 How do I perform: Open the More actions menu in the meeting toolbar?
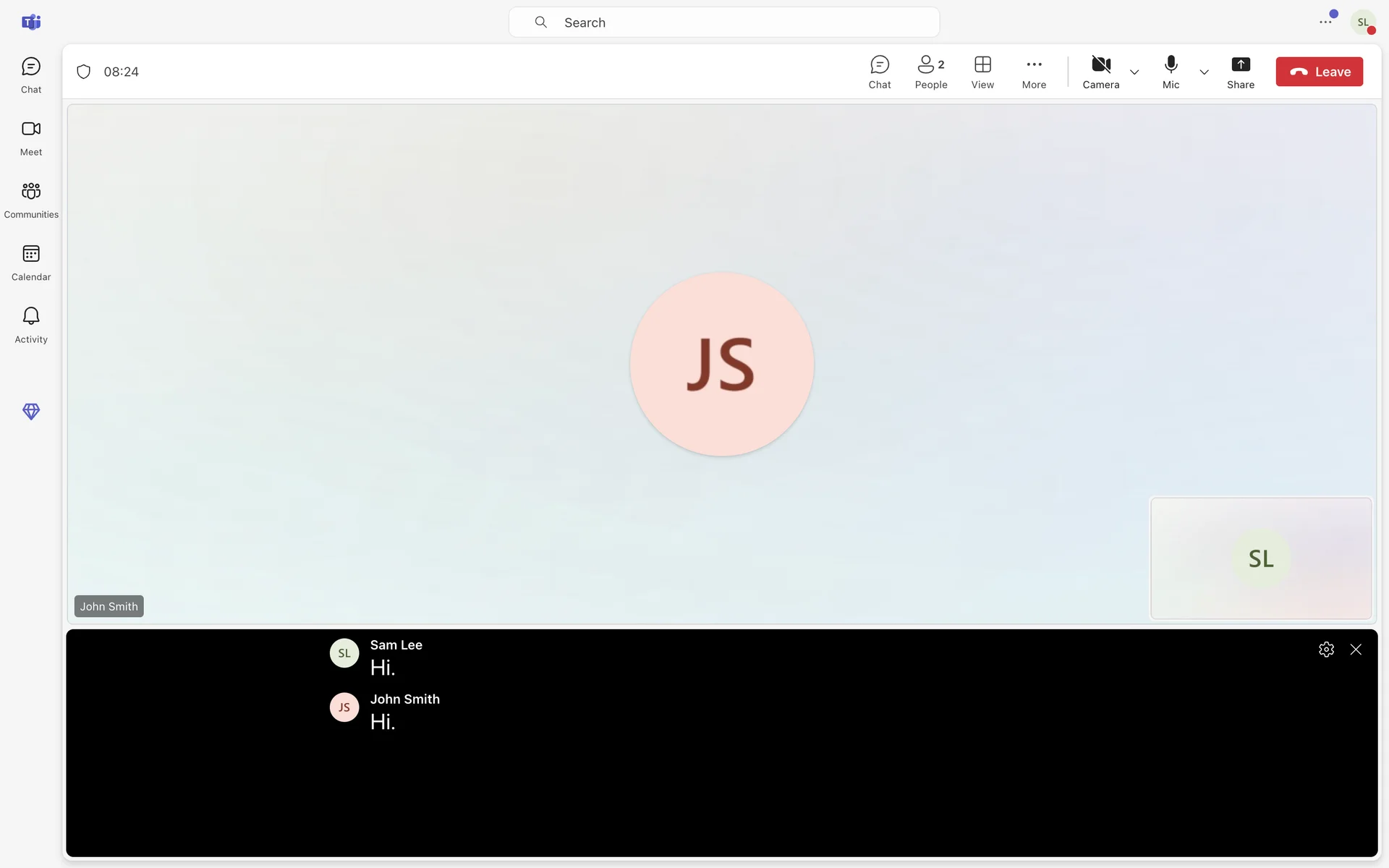coord(1034,72)
